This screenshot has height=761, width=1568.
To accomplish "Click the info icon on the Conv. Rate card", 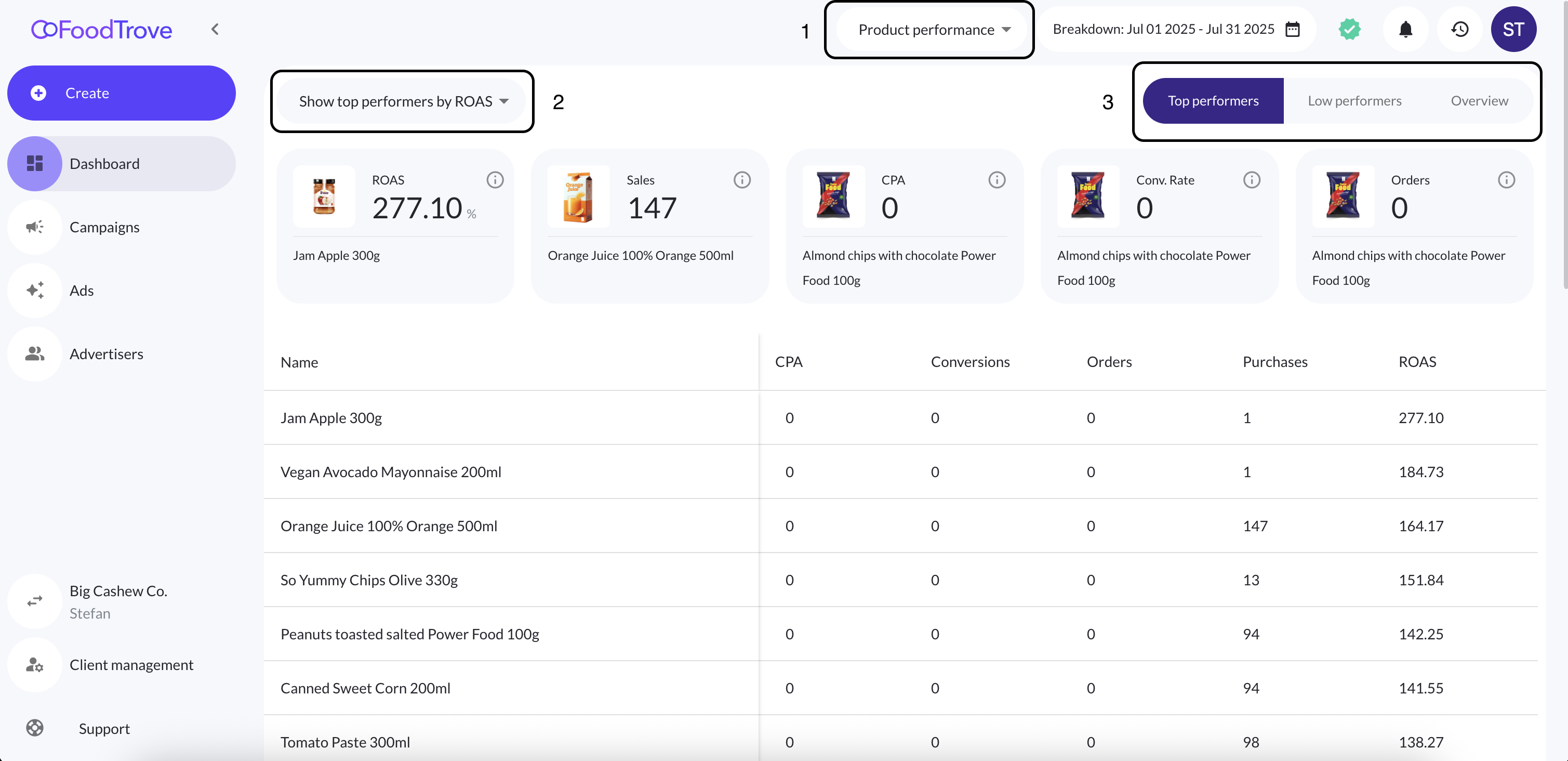I will [1252, 180].
